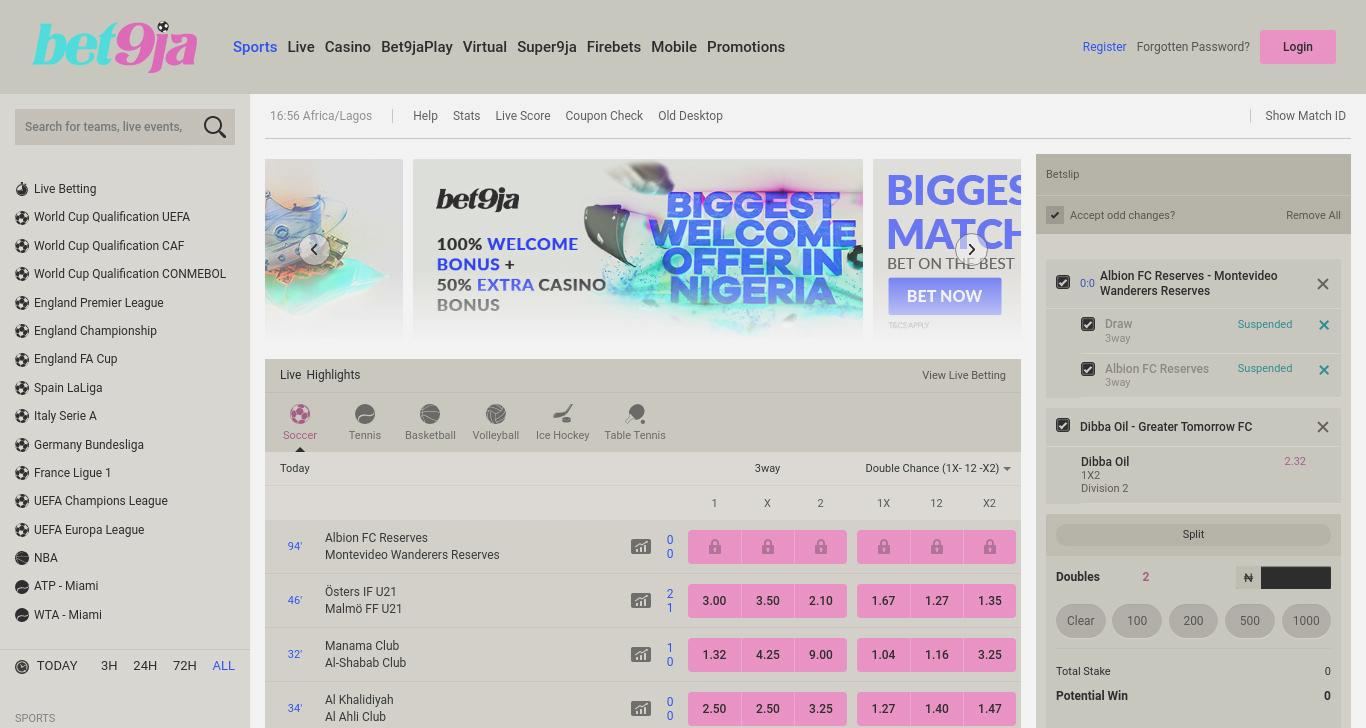Open the Sports tab
The image size is (1366, 728).
tap(255, 47)
